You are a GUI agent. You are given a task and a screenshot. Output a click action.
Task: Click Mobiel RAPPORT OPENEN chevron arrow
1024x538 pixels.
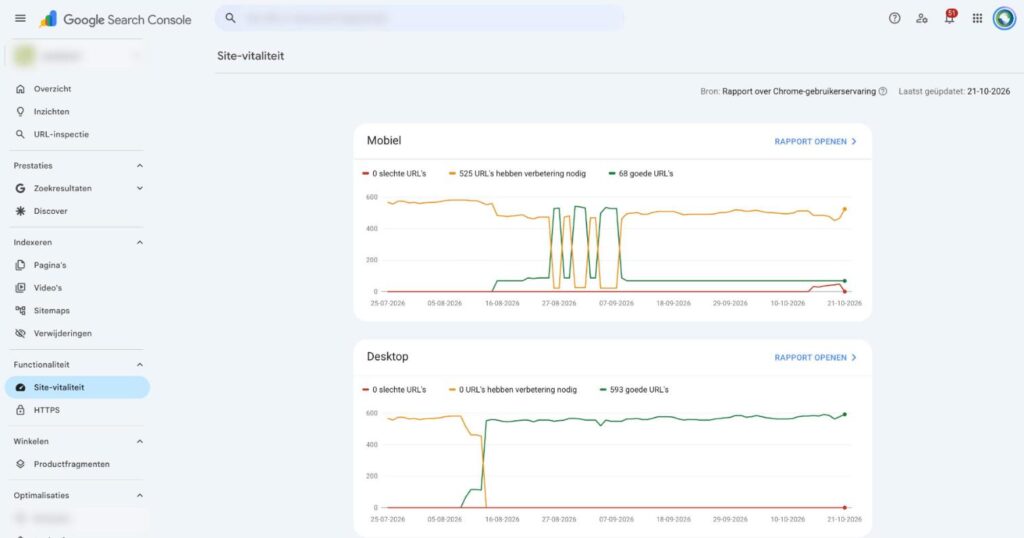tap(854, 142)
